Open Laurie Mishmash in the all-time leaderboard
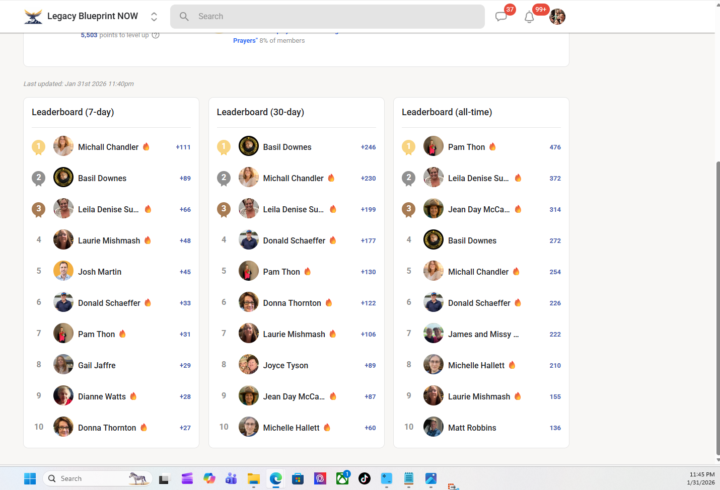Screen dimensions: 720x490 click(479, 397)
